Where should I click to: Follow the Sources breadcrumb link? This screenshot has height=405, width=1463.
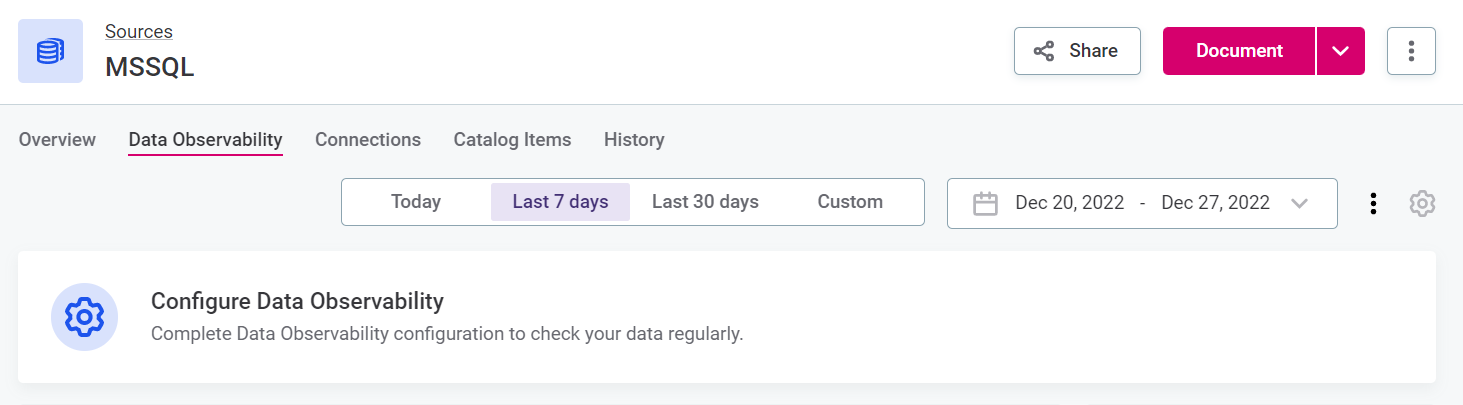click(x=139, y=32)
